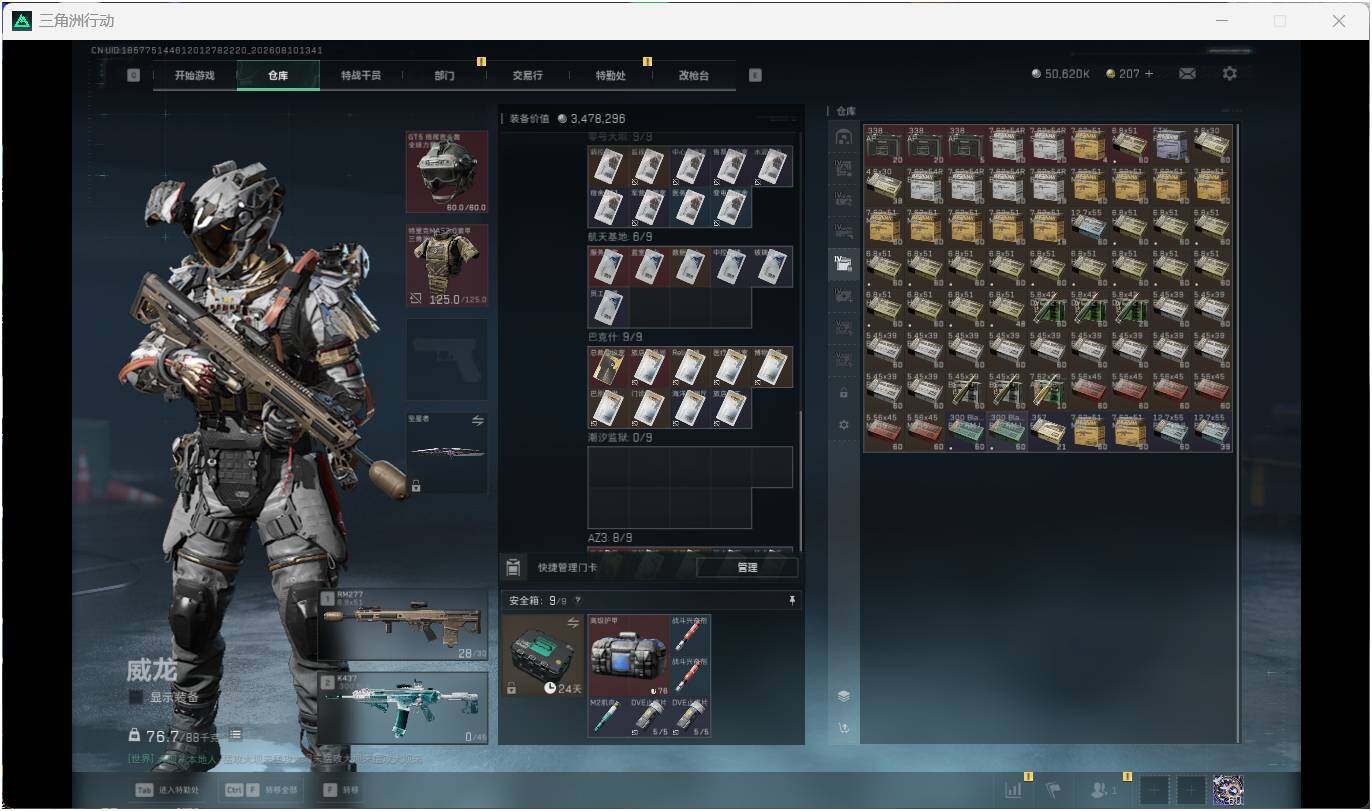Click the Ctrl F 转移全部 shortcut
The height and width of the screenshot is (811, 1372).
pyautogui.click(x=261, y=790)
